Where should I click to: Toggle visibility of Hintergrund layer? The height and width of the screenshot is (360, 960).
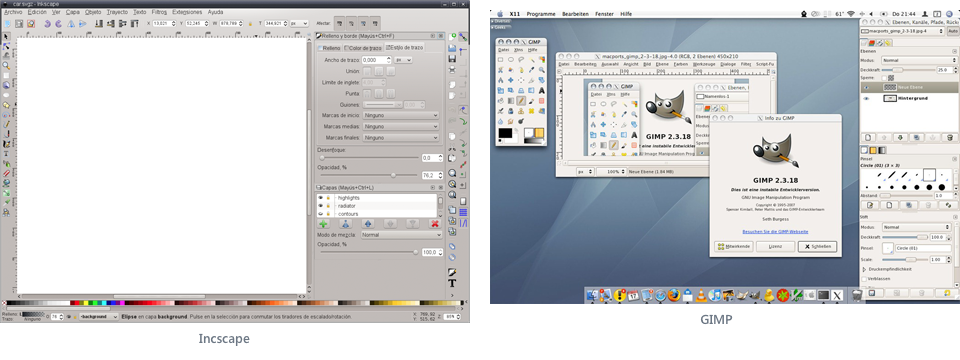click(866, 99)
